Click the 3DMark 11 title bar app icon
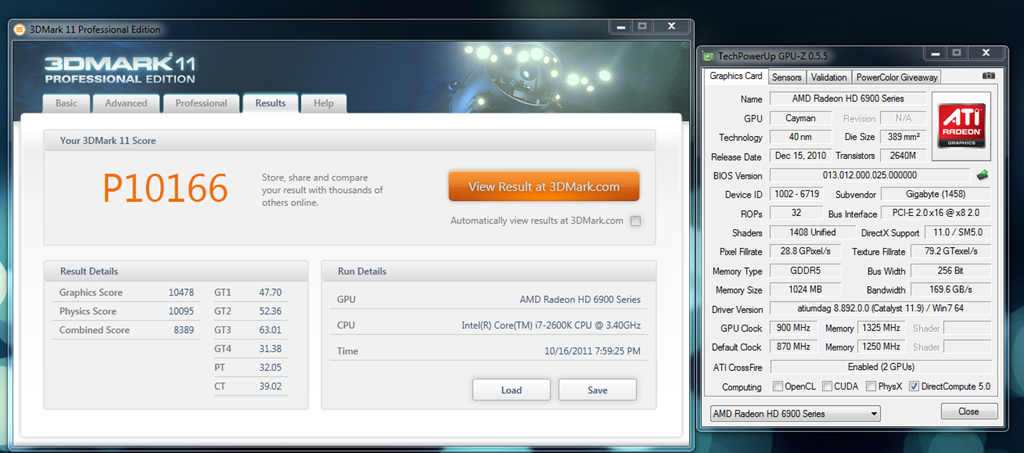Screen dimensions: 1024x453 (20, 29)
